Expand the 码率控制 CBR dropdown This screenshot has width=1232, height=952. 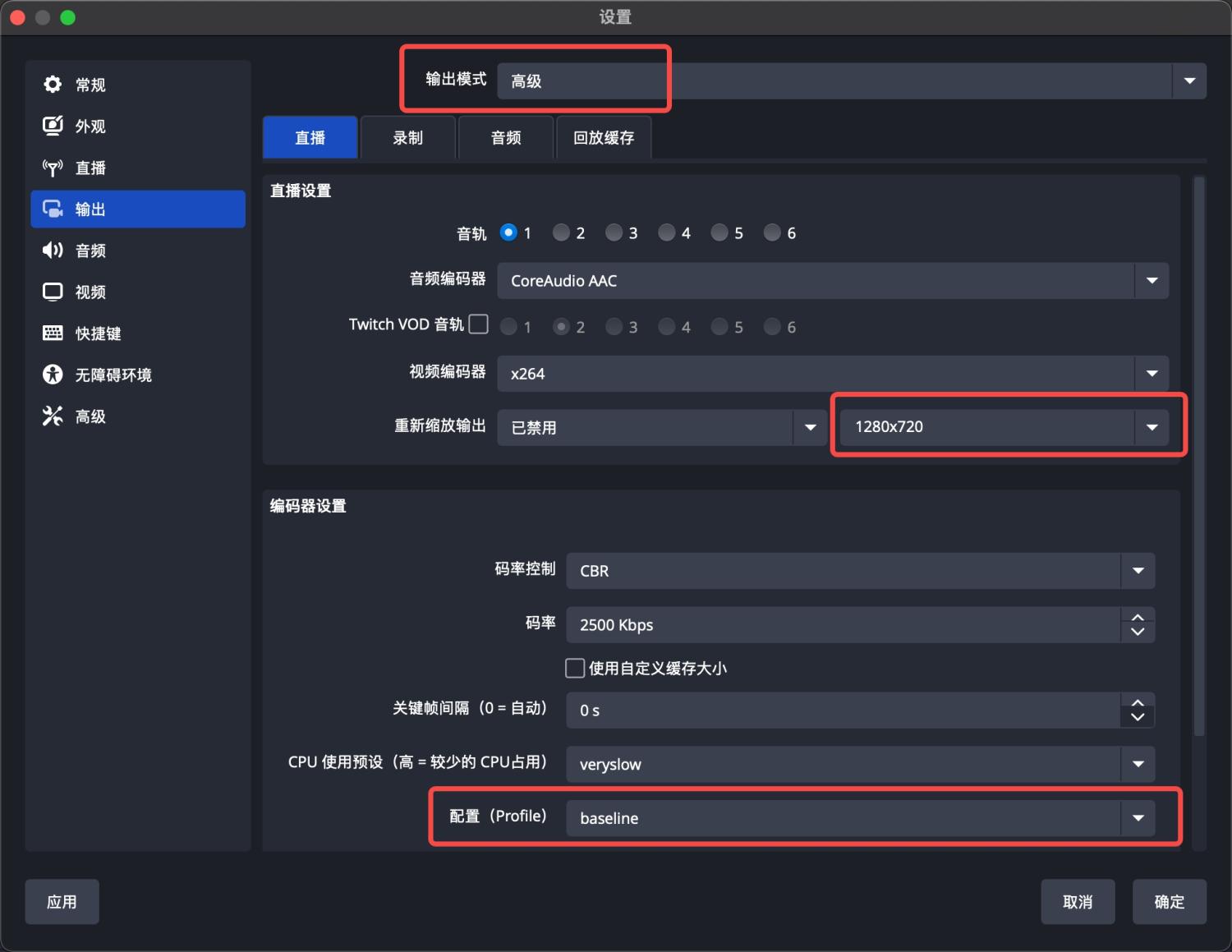[x=1138, y=570]
